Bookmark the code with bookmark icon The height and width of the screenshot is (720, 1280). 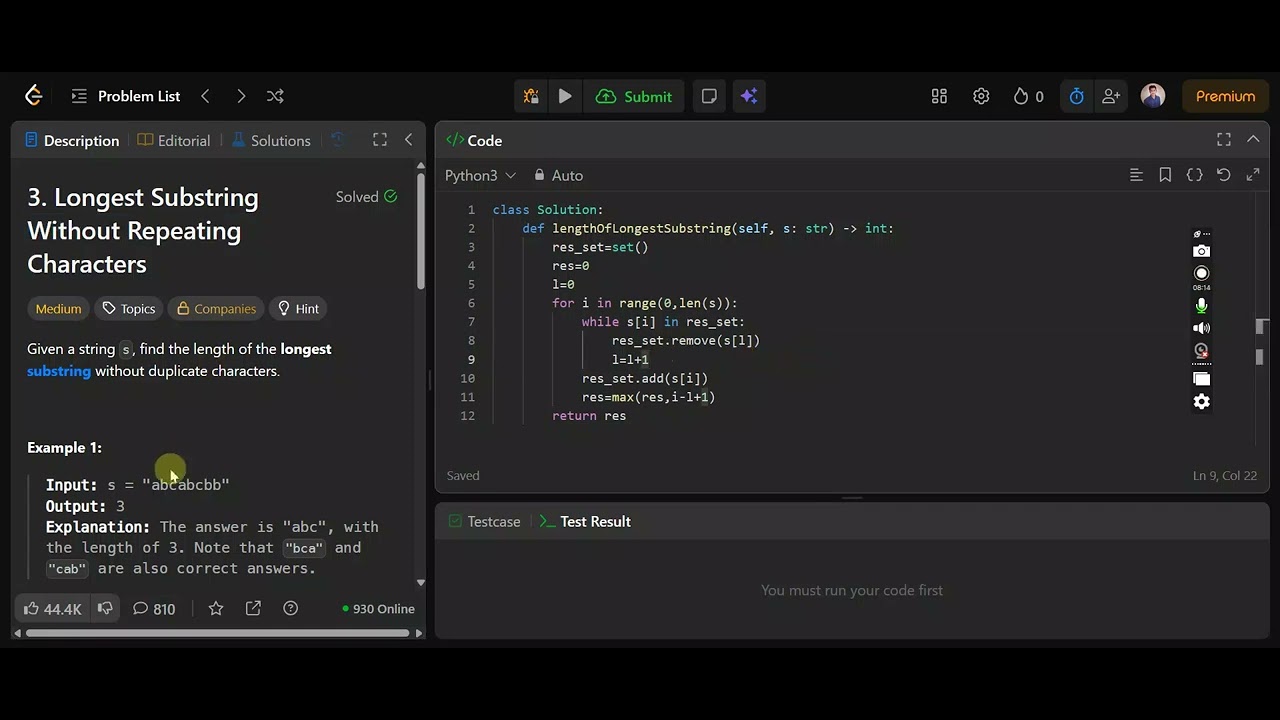click(x=1165, y=175)
